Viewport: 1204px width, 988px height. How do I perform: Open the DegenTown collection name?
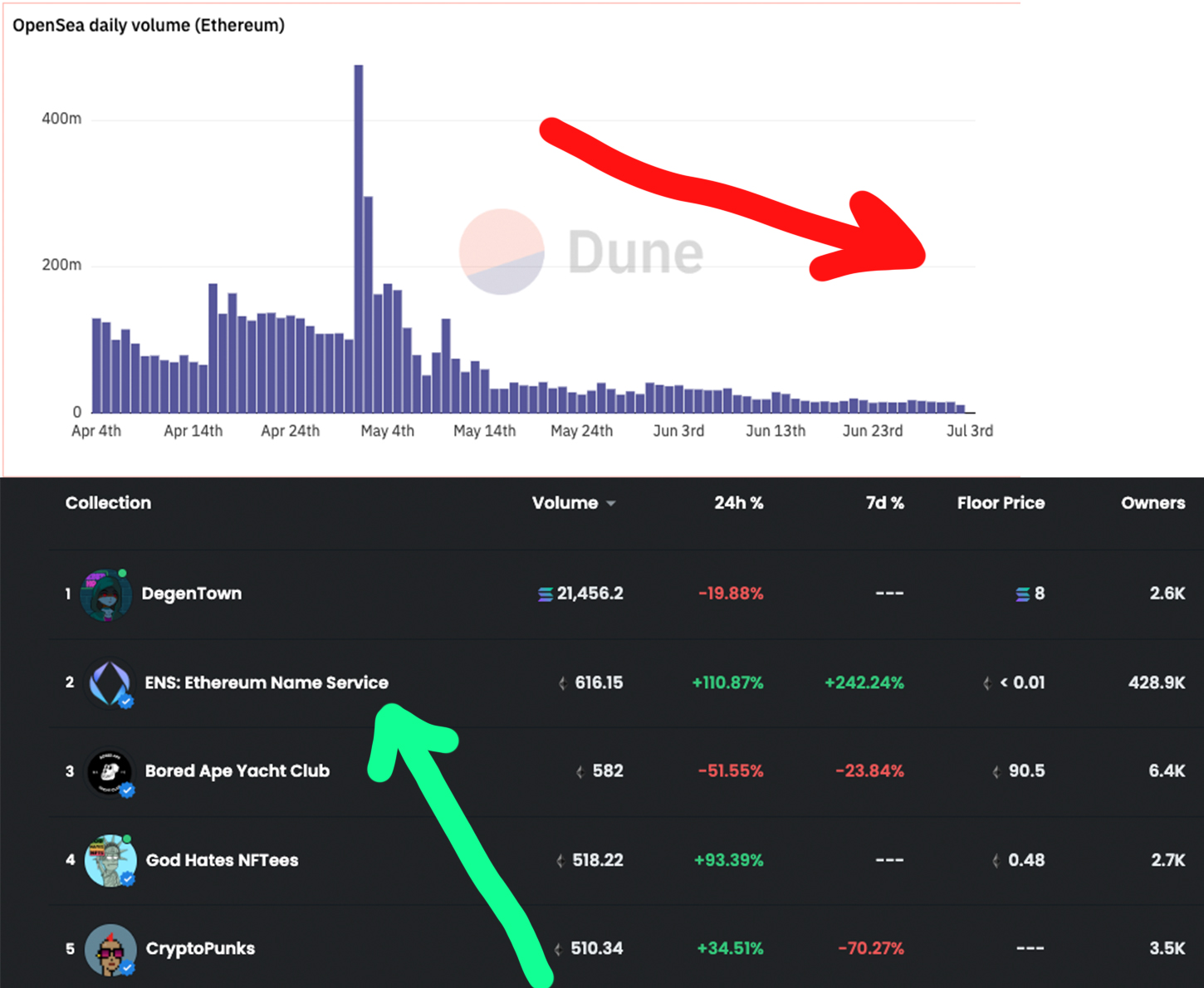click(x=192, y=594)
